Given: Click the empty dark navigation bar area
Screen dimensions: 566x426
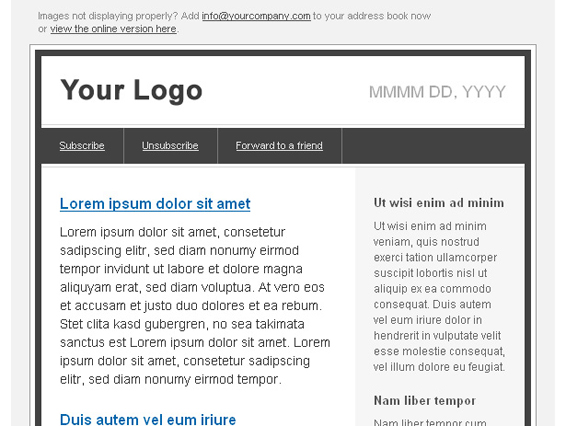Looking at the screenshot, I should coord(436,145).
